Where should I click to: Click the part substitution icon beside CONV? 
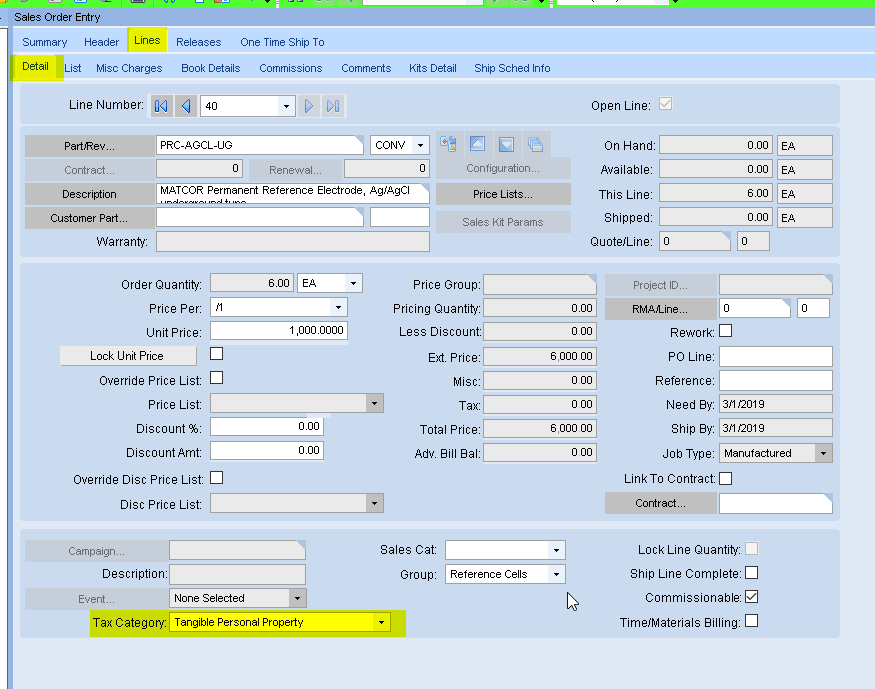(449, 144)
